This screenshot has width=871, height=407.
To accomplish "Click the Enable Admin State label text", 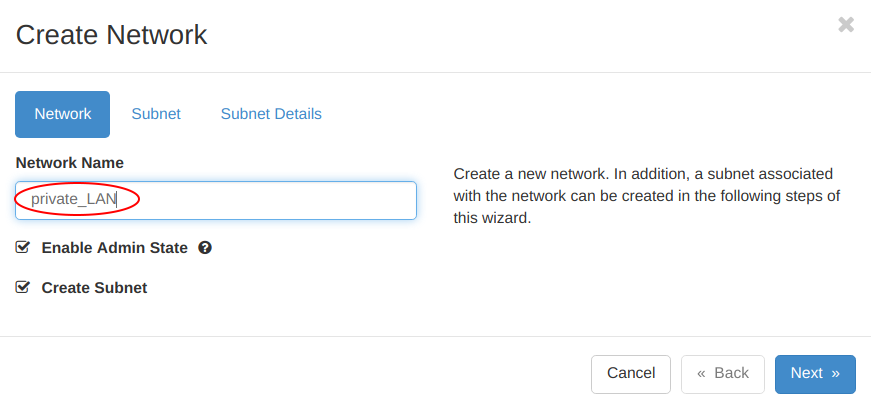I will (x=114, y=248).
